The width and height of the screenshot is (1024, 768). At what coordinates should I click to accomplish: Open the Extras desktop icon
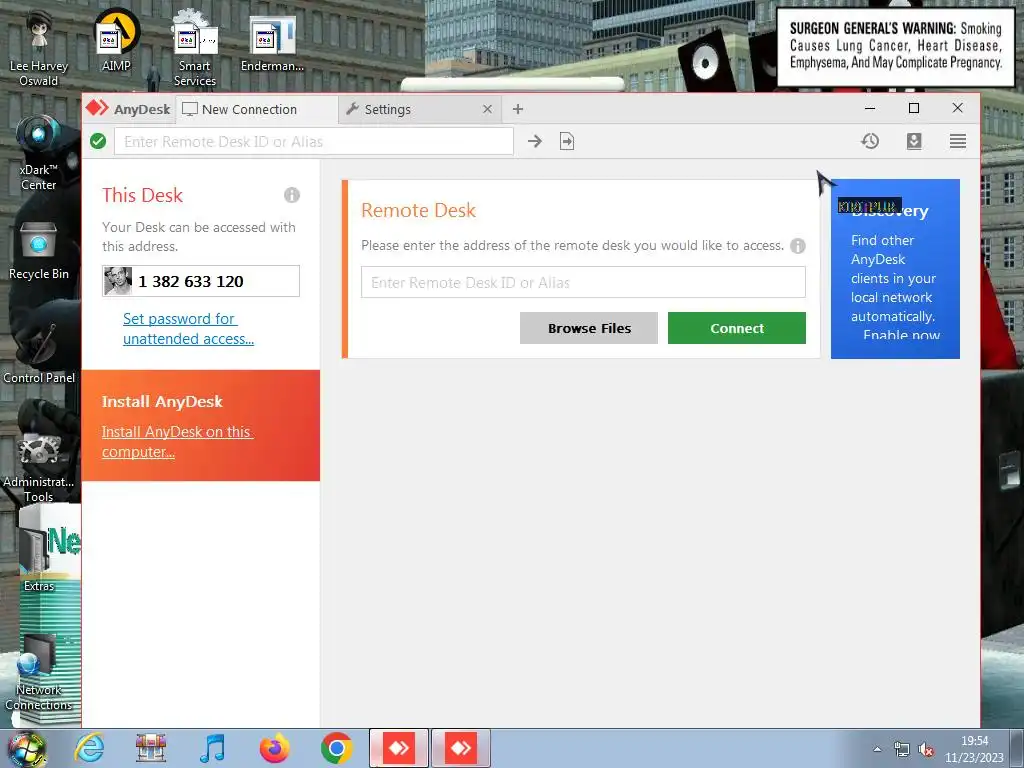[39, 557]
